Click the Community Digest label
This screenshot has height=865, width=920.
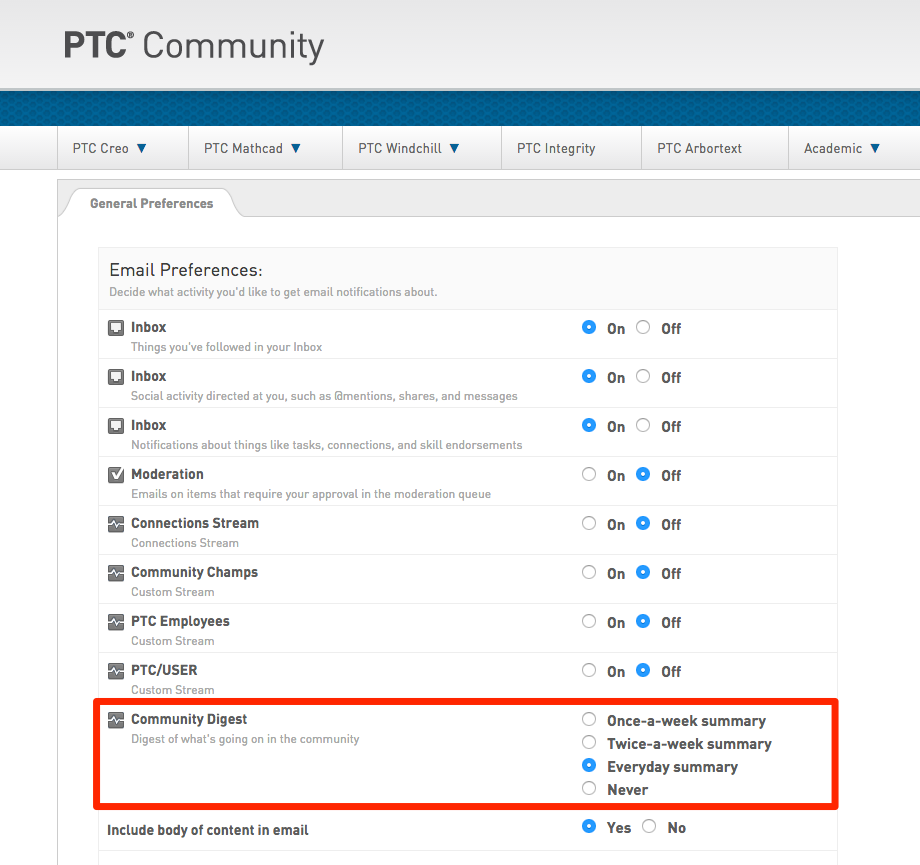coord(189,719)
